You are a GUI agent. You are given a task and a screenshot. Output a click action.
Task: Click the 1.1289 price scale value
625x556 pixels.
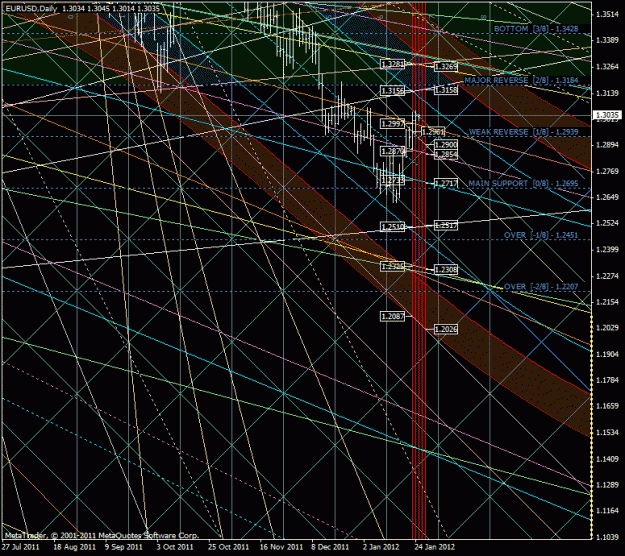[607, 485]
